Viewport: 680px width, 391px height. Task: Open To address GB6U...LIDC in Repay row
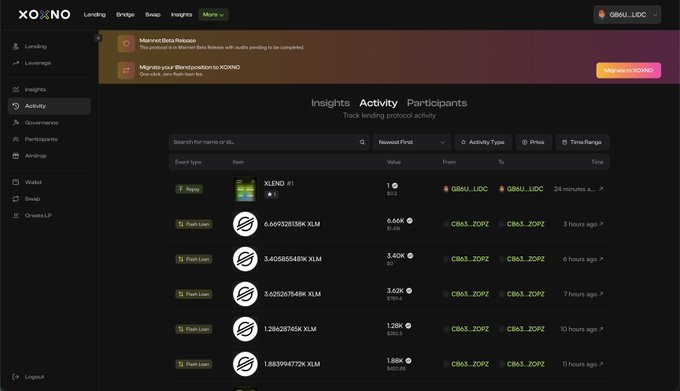[x=525, y=189]
